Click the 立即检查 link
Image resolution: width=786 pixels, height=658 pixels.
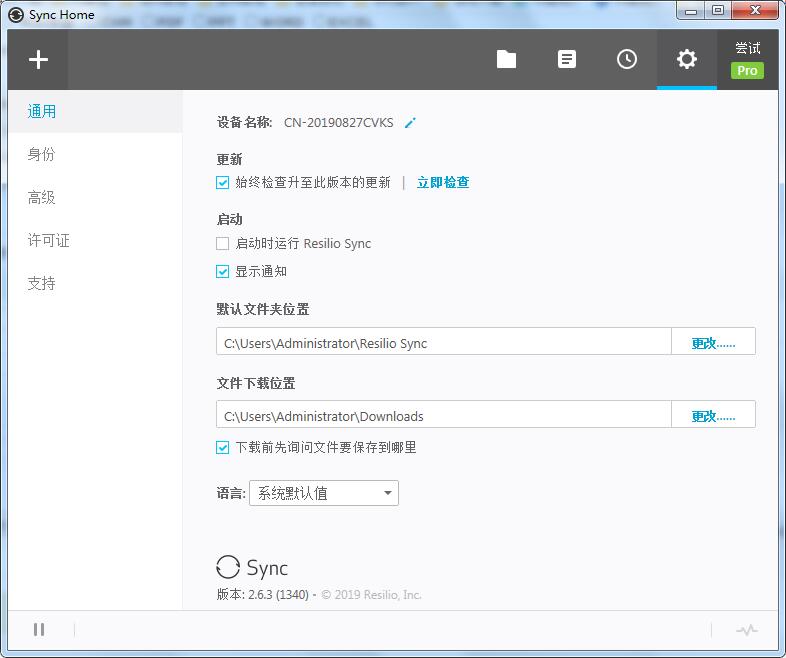coord(443,182)
